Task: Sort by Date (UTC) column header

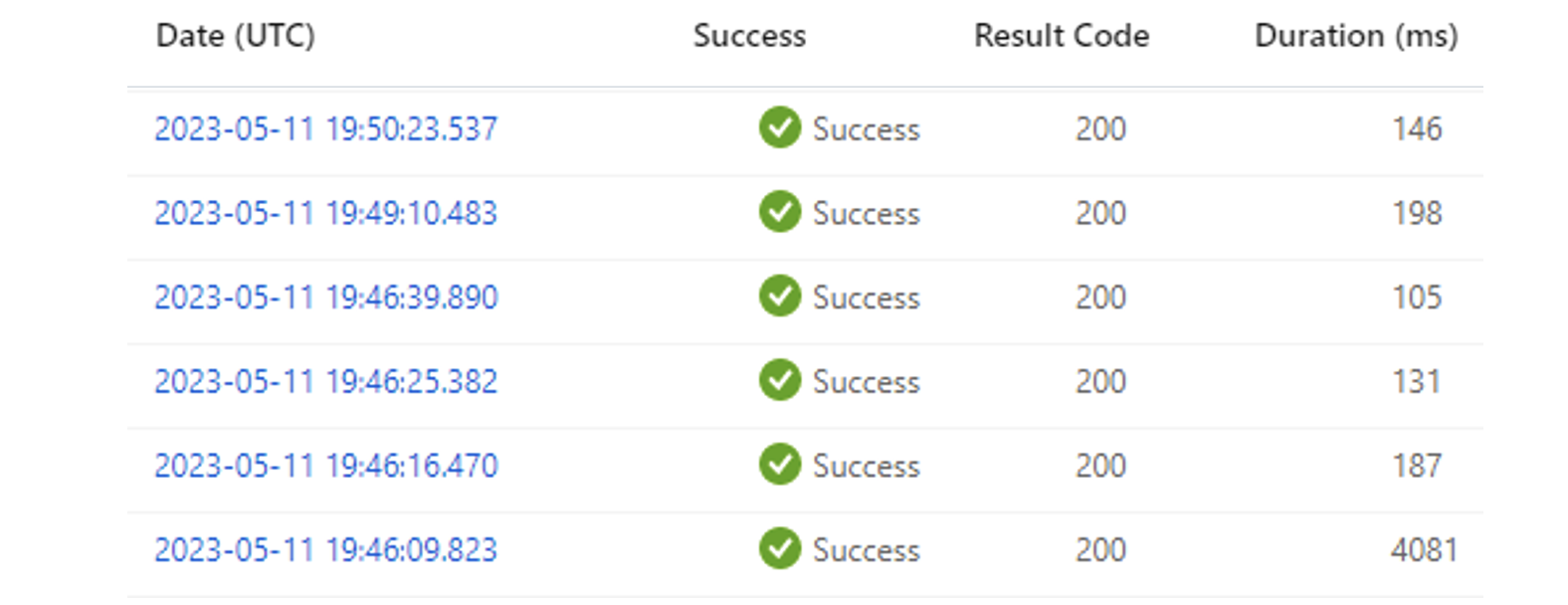Action: tap(236, 36)
